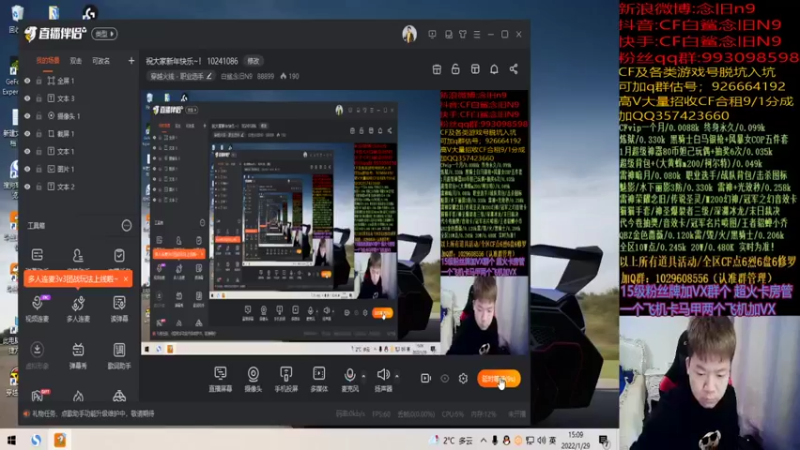Click lock icon above preview
This screenshot has width=800, height=450.
(456, 69)
